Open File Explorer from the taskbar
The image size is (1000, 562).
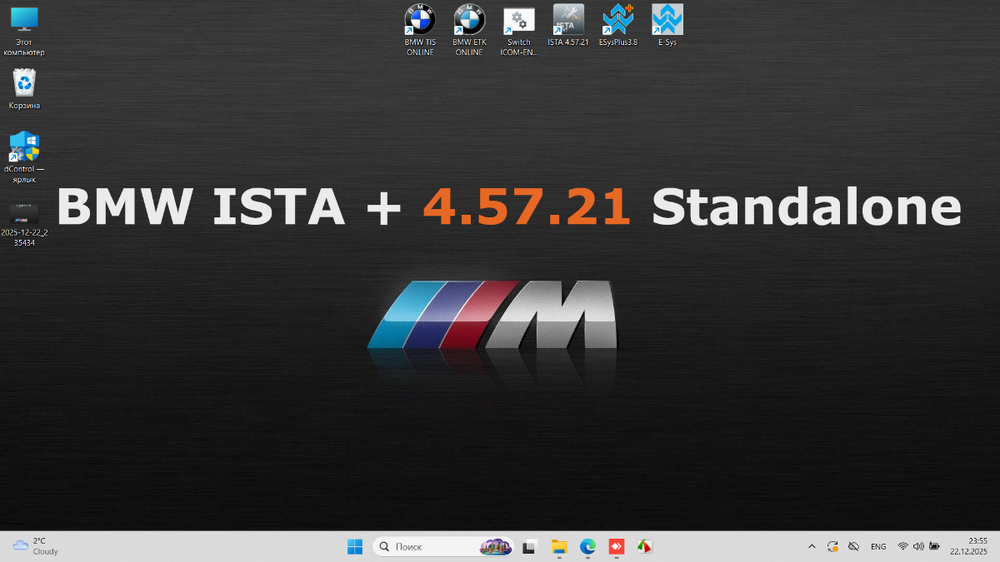coord(559,547)
